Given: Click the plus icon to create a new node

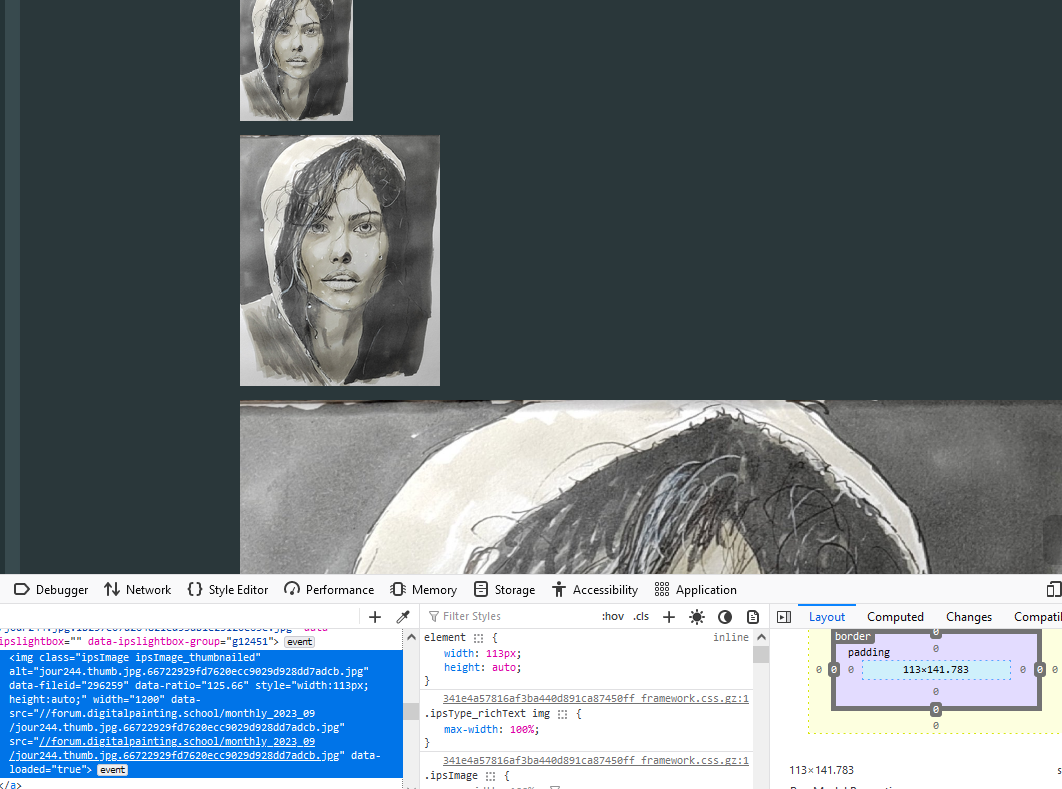Looking at the screenshot, I should [375, 617].
